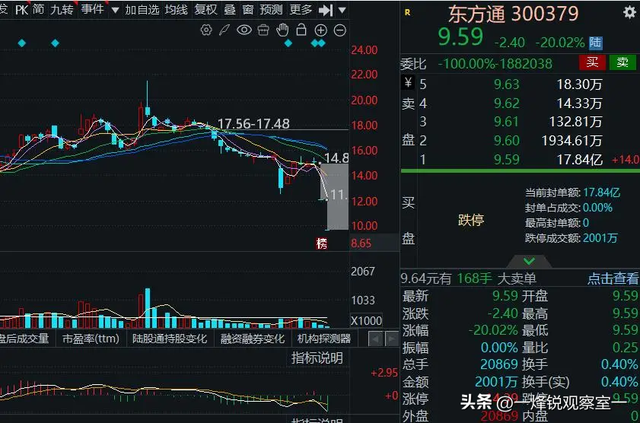
Task: Click 当前封单额 value 17.84亿
Action: pos(602,192)
